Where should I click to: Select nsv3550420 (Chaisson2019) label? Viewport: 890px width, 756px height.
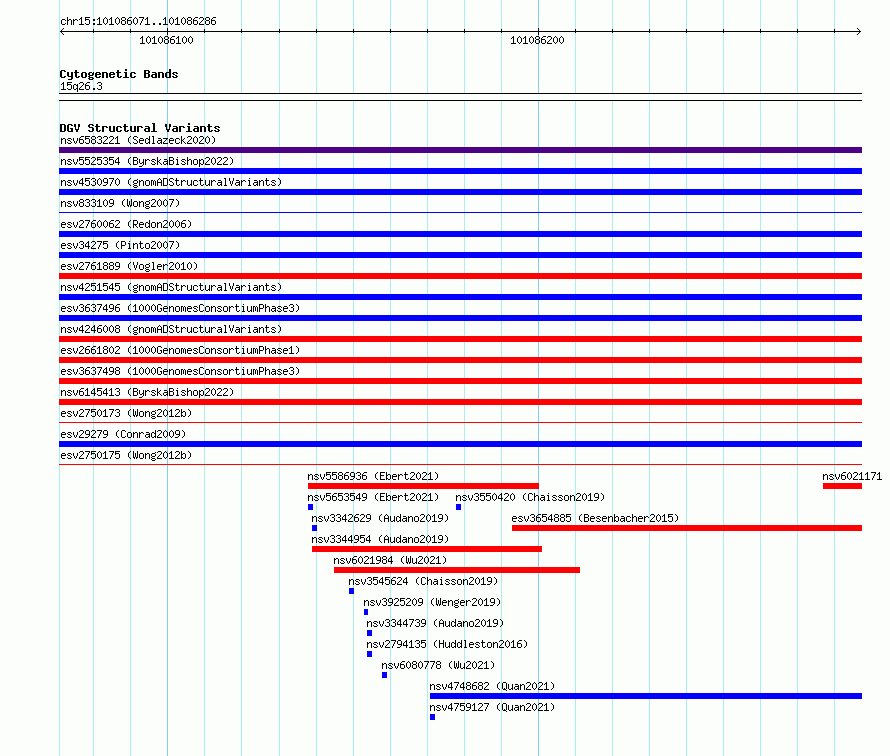pyautogui.click(x=530, y=497)
